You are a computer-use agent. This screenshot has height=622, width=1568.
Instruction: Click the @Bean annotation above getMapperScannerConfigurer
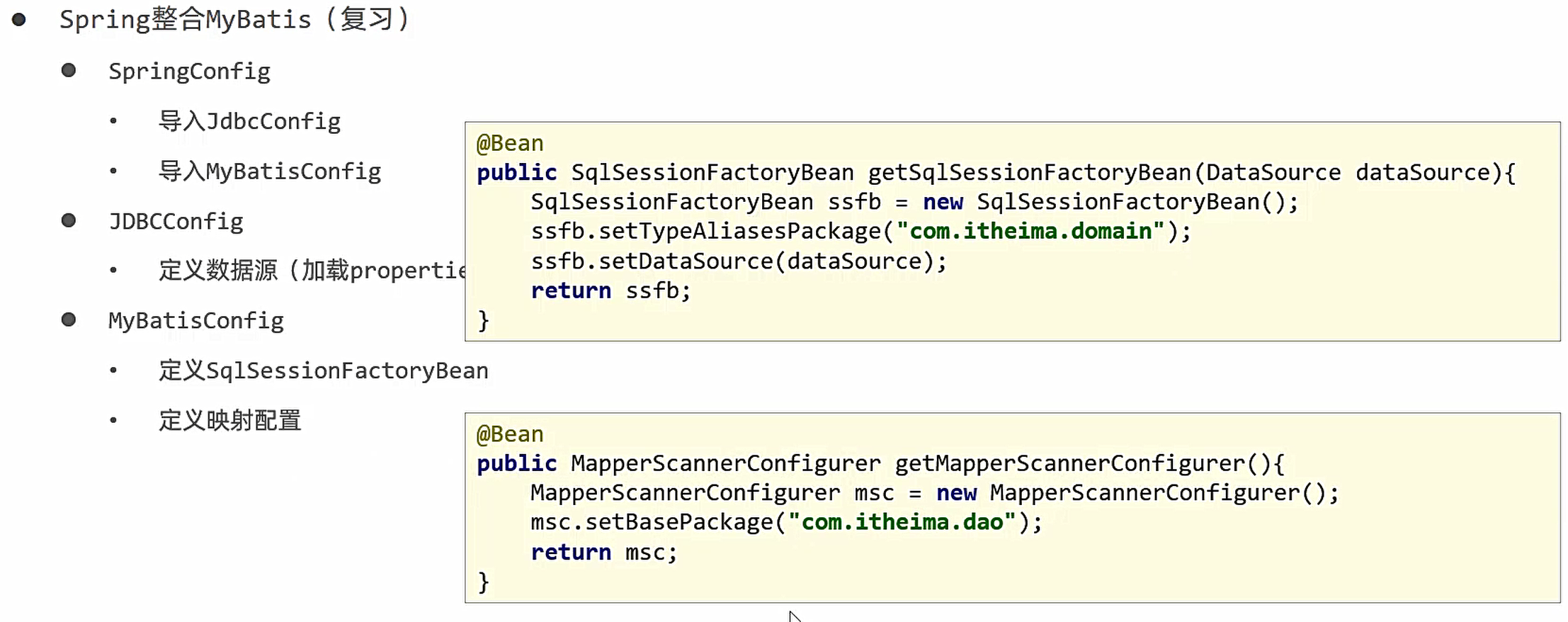[510, 434]
